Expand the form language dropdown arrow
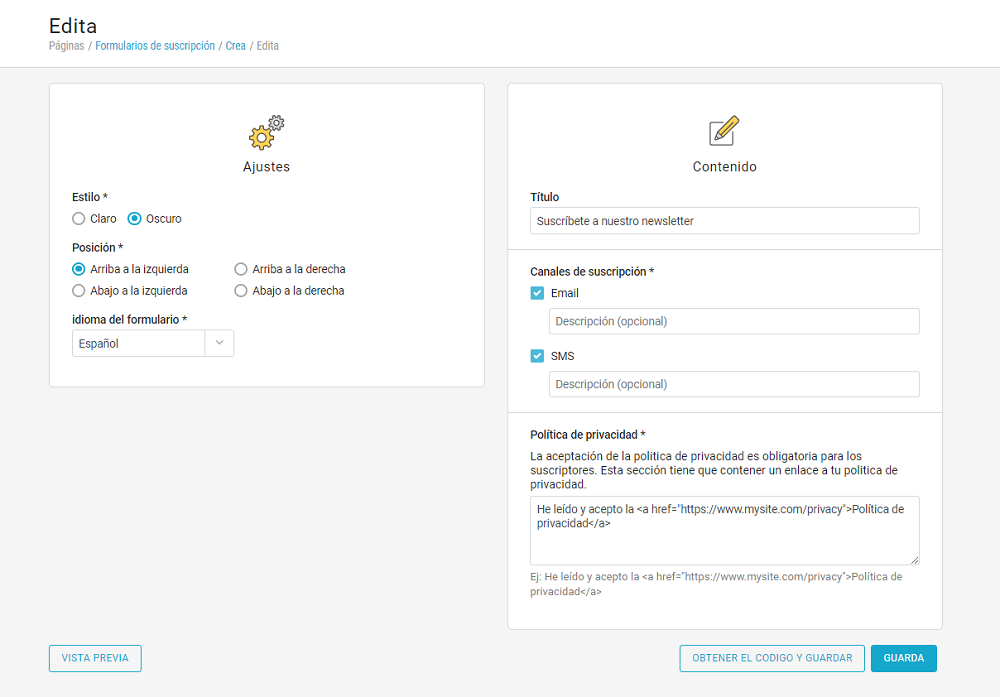This screenshot has width=1000, height=697. point(219,343)
